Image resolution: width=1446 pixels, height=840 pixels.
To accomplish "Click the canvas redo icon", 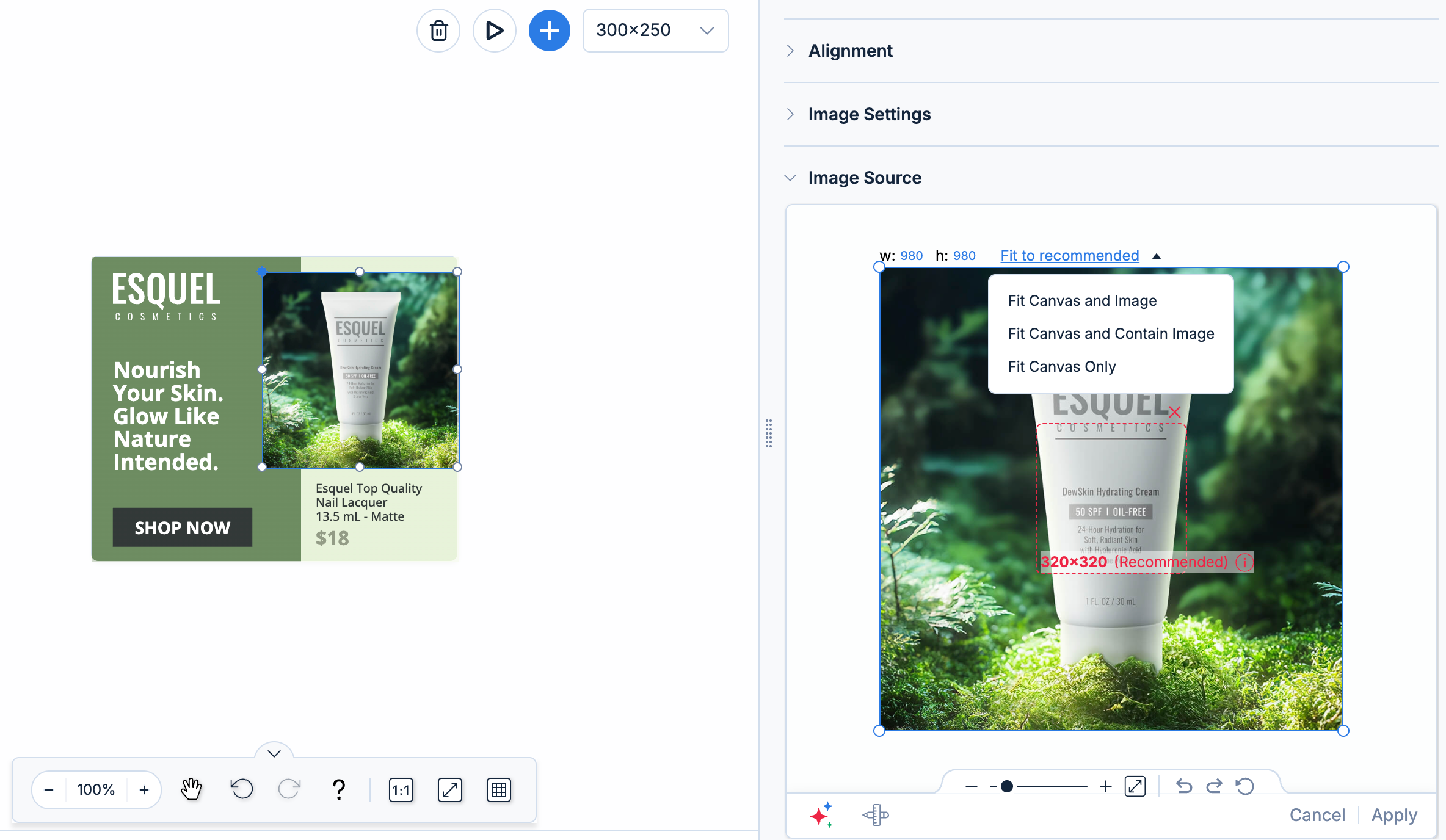I will click(289, 789).
